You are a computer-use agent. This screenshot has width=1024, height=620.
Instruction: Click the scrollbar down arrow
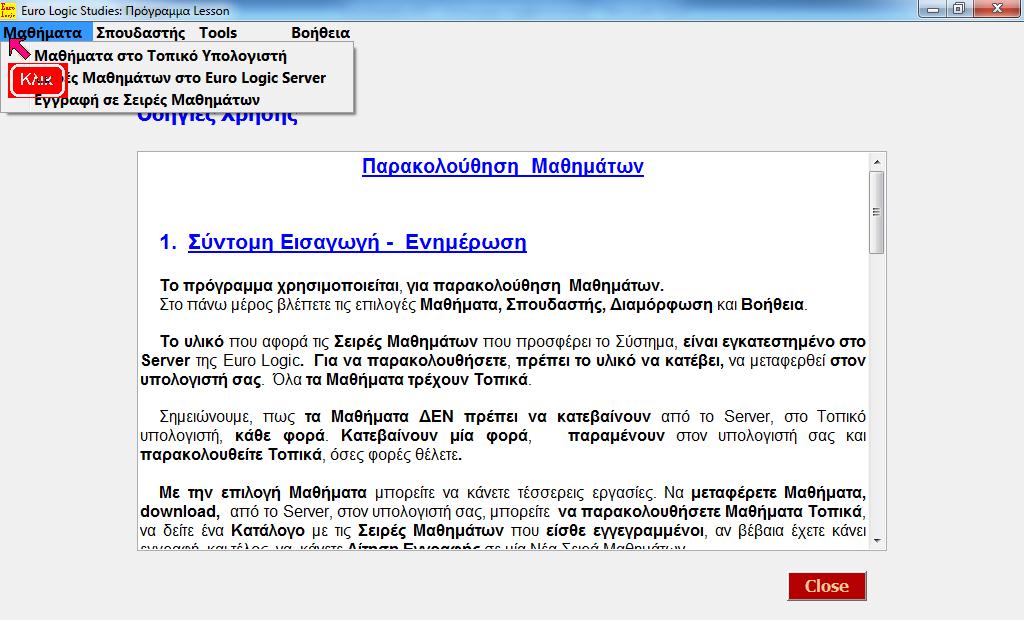pos(876,541)
